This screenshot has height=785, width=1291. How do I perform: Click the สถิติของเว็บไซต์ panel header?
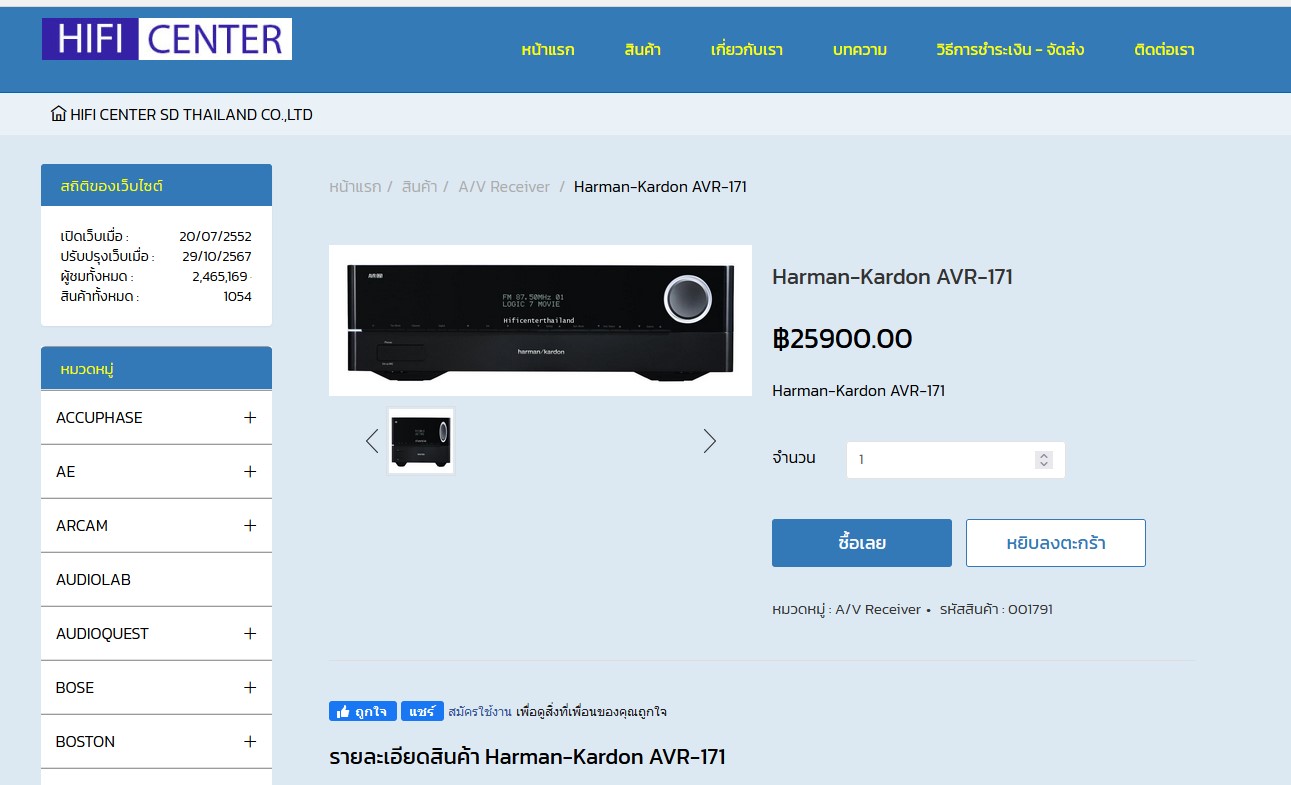(156, 185)
